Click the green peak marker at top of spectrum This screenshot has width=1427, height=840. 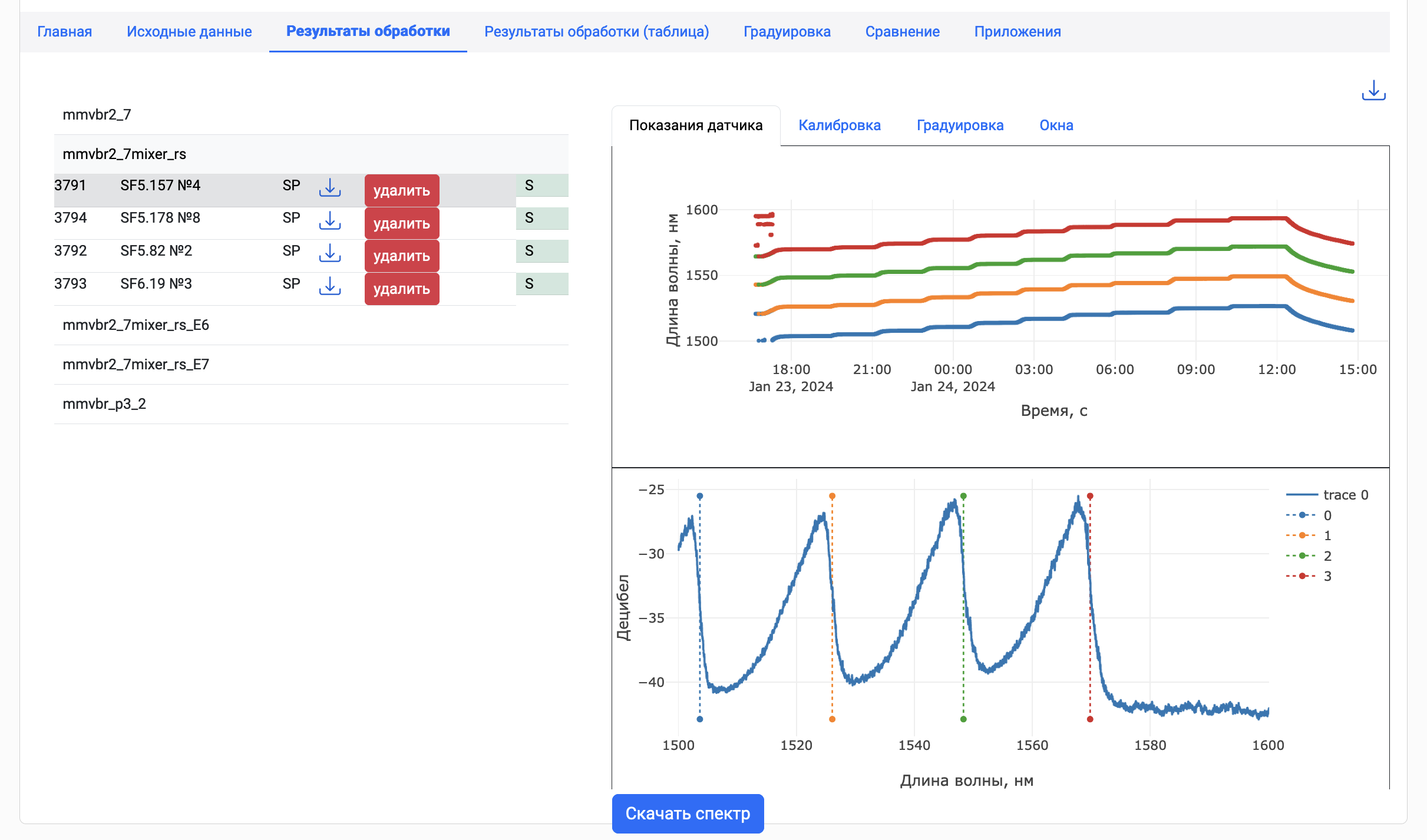coord(963,496)
